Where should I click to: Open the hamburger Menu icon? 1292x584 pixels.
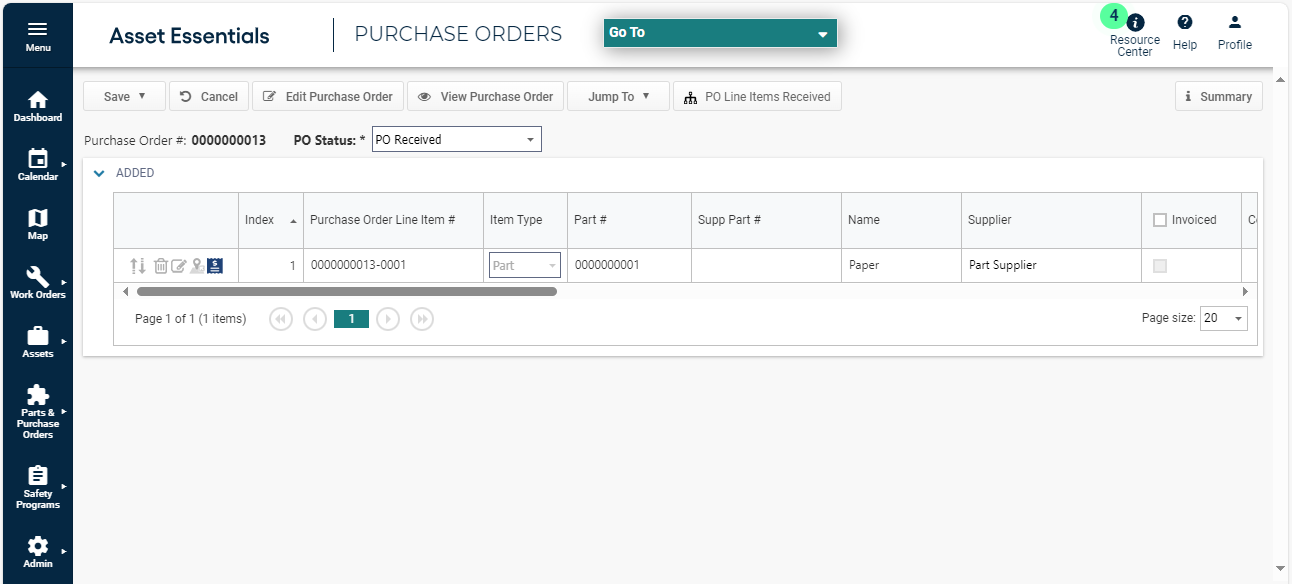pos(37,35)
